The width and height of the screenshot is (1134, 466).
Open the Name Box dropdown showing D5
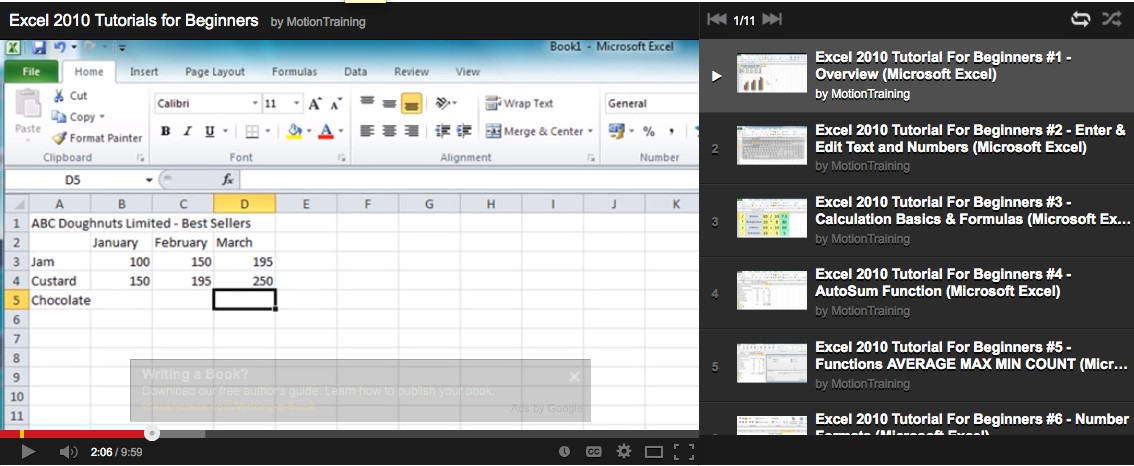point(149,179)
